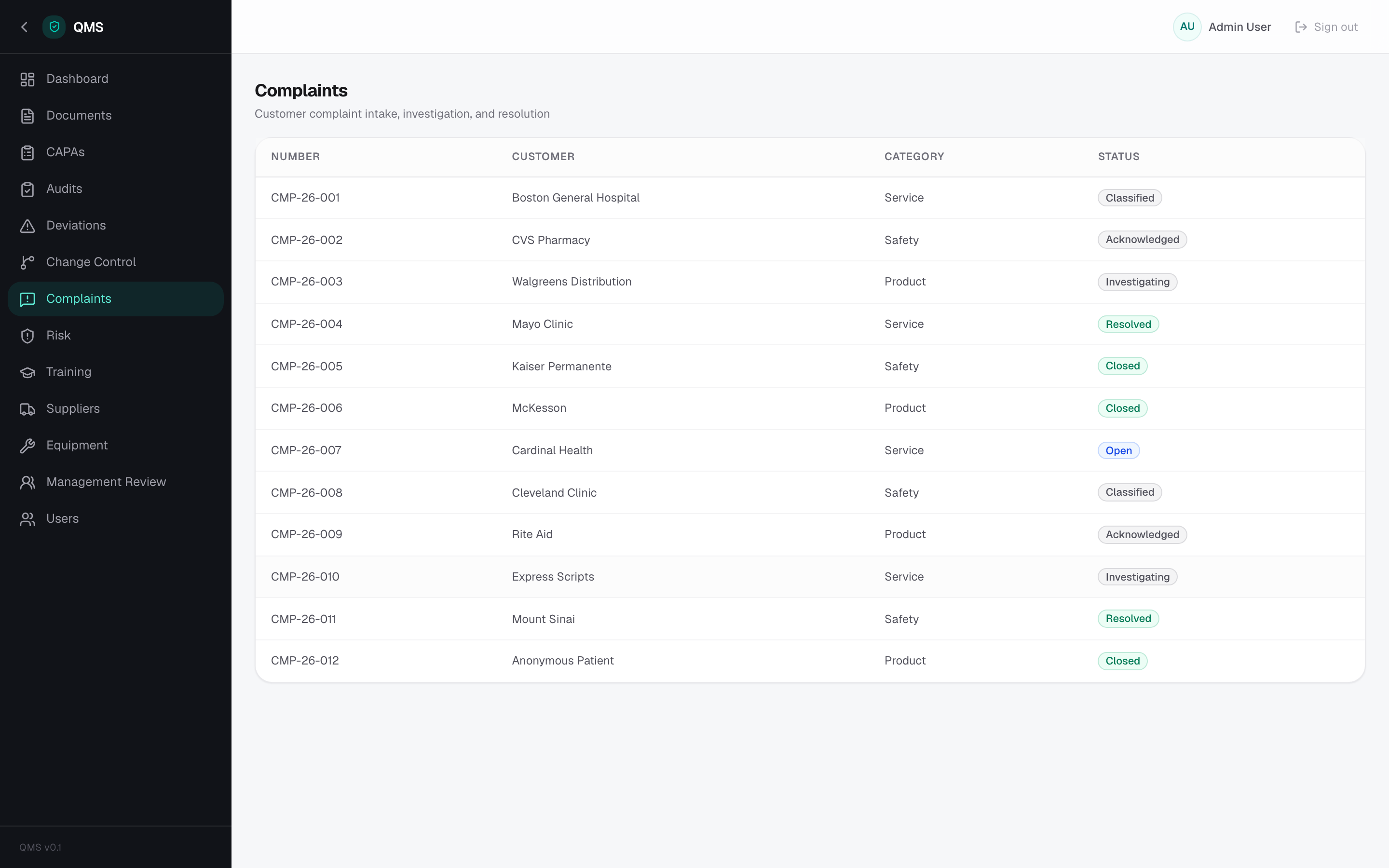Click Walgreens Distribution customer cell
Screen dimensions: 1389x868
[x=572, y=282]
